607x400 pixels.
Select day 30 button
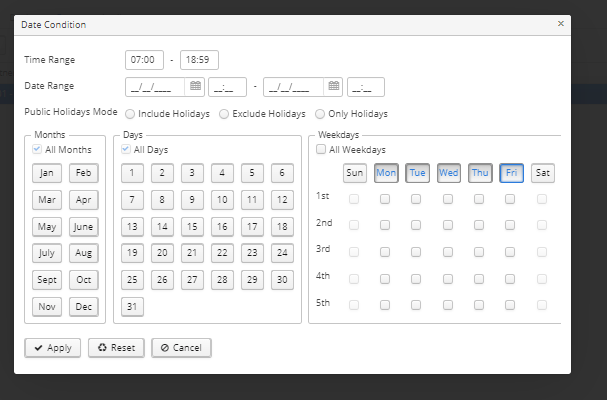pyautogui.click(x=282, y=280)
